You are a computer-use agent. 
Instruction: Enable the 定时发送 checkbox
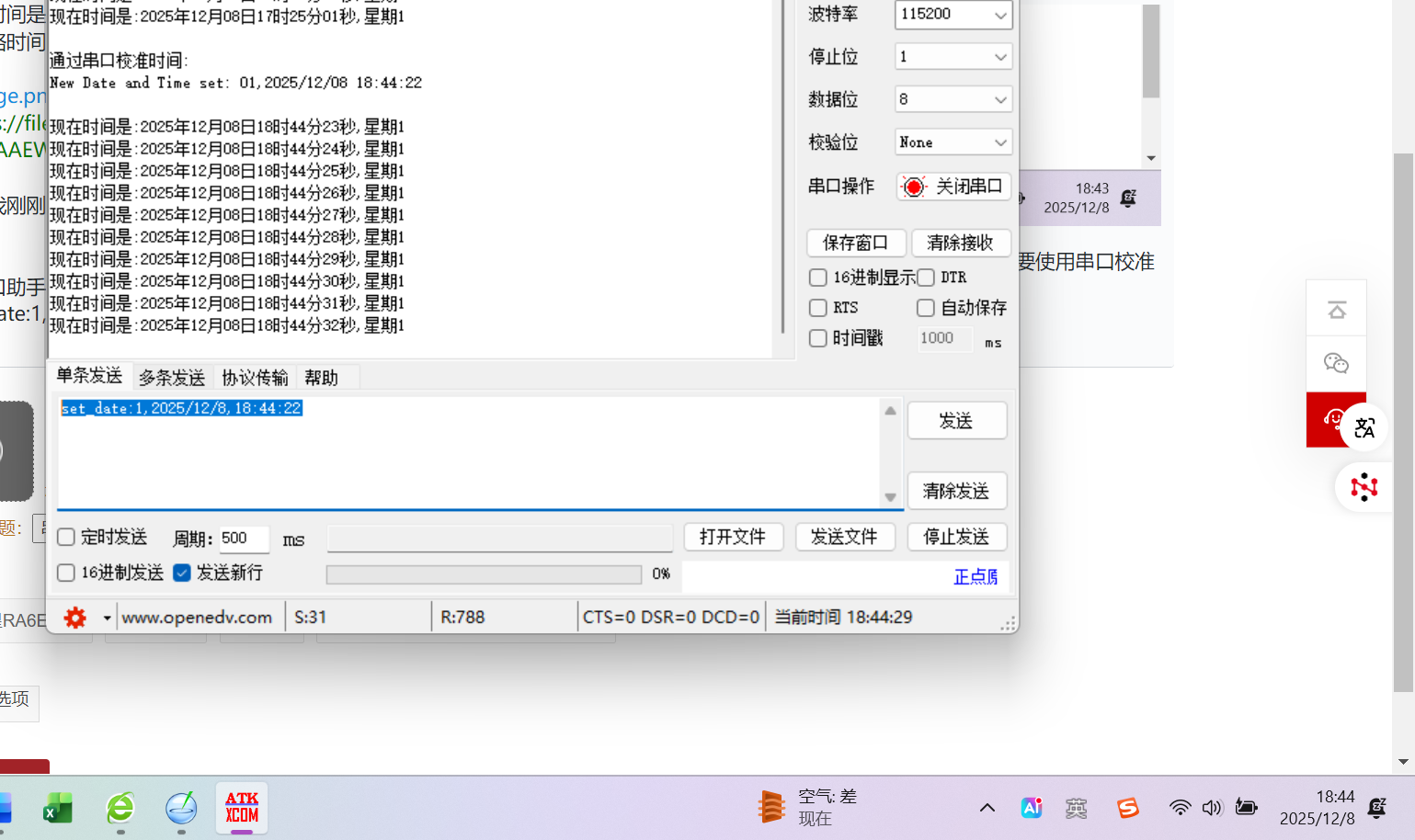(66, 537)
